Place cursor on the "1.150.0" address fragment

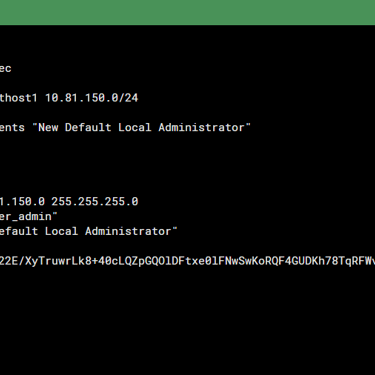tap(22, 201)
